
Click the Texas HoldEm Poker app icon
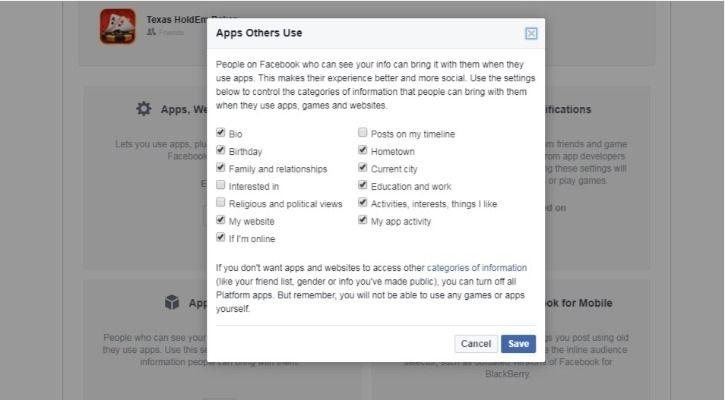tap(118, 26)
